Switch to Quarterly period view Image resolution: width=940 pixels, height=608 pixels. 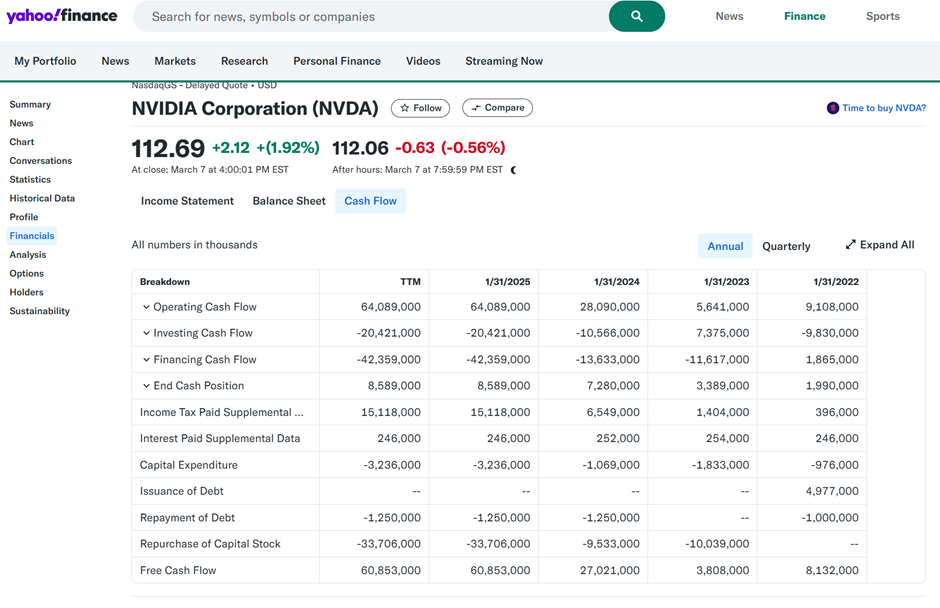786,246
